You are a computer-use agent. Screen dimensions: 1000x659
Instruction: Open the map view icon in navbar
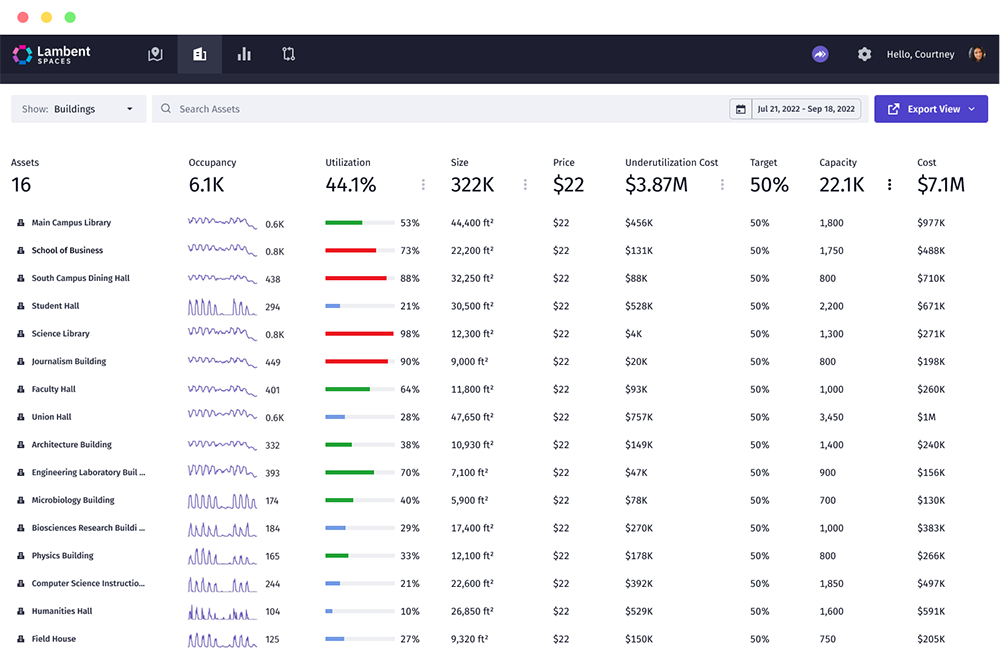(155, 54)
